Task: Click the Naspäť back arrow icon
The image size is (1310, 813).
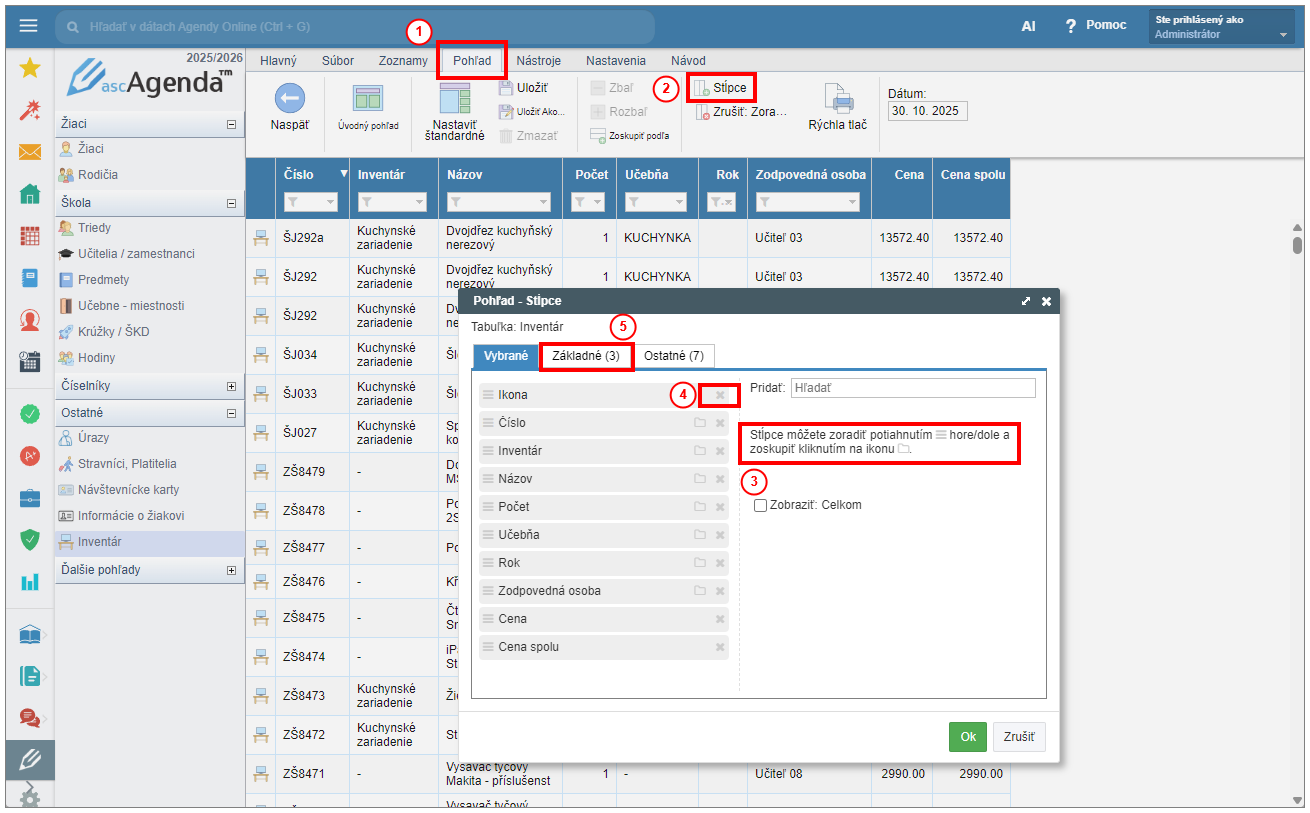Action: tap(289, 99)
